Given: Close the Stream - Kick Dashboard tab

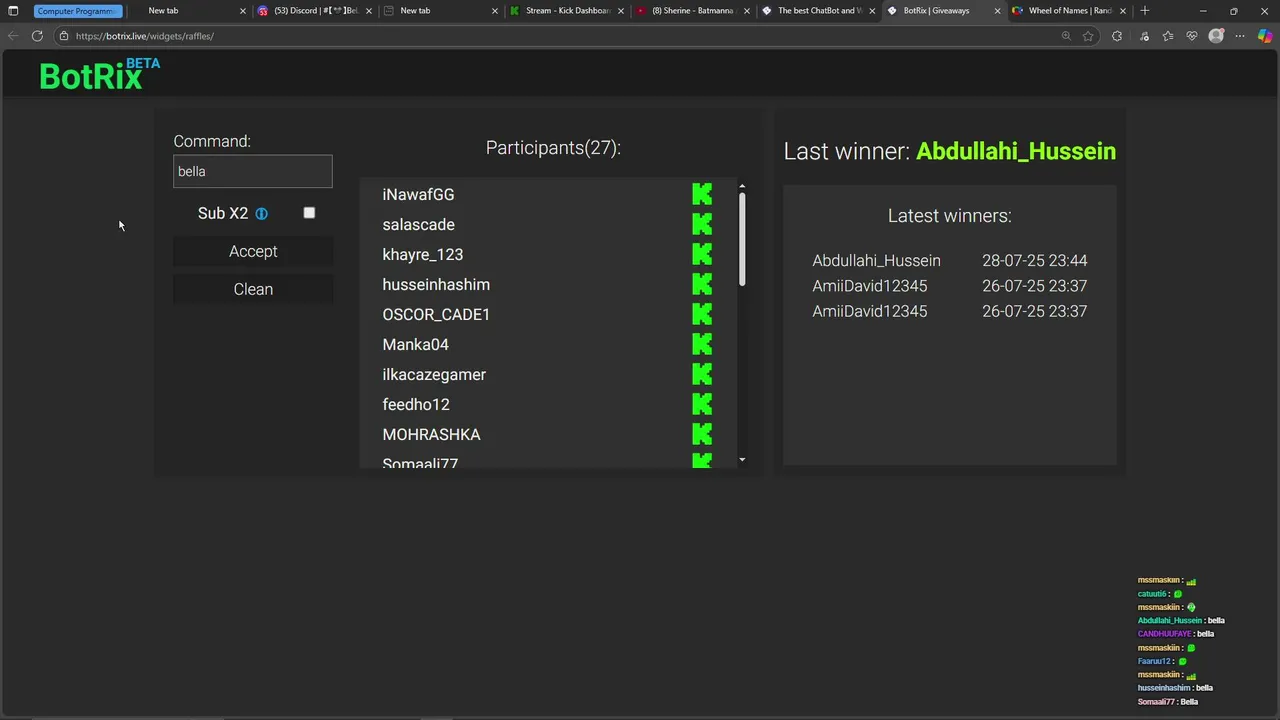Looking at the screenshot, I should (x=621, y=11).
